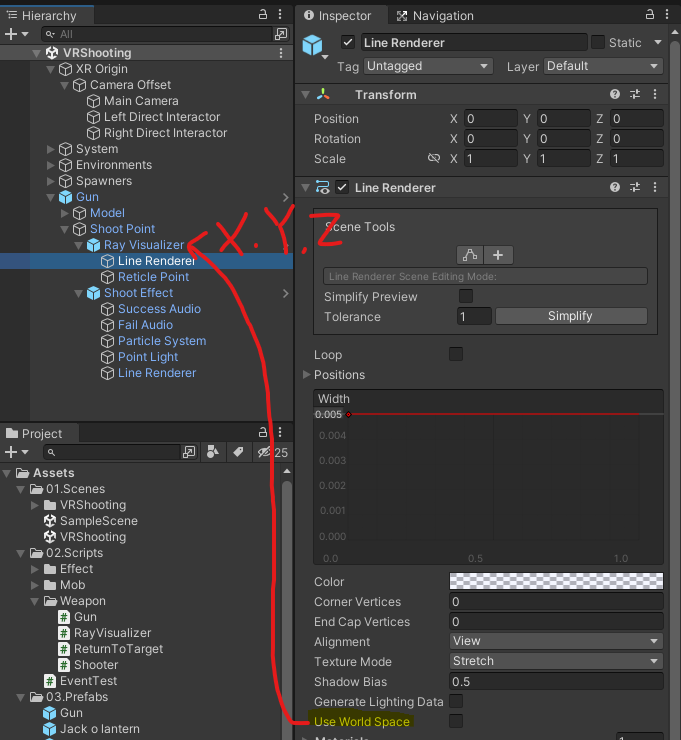
Task: Click the Simplify button
Action: pyautogui.click(x=571, y=316)
